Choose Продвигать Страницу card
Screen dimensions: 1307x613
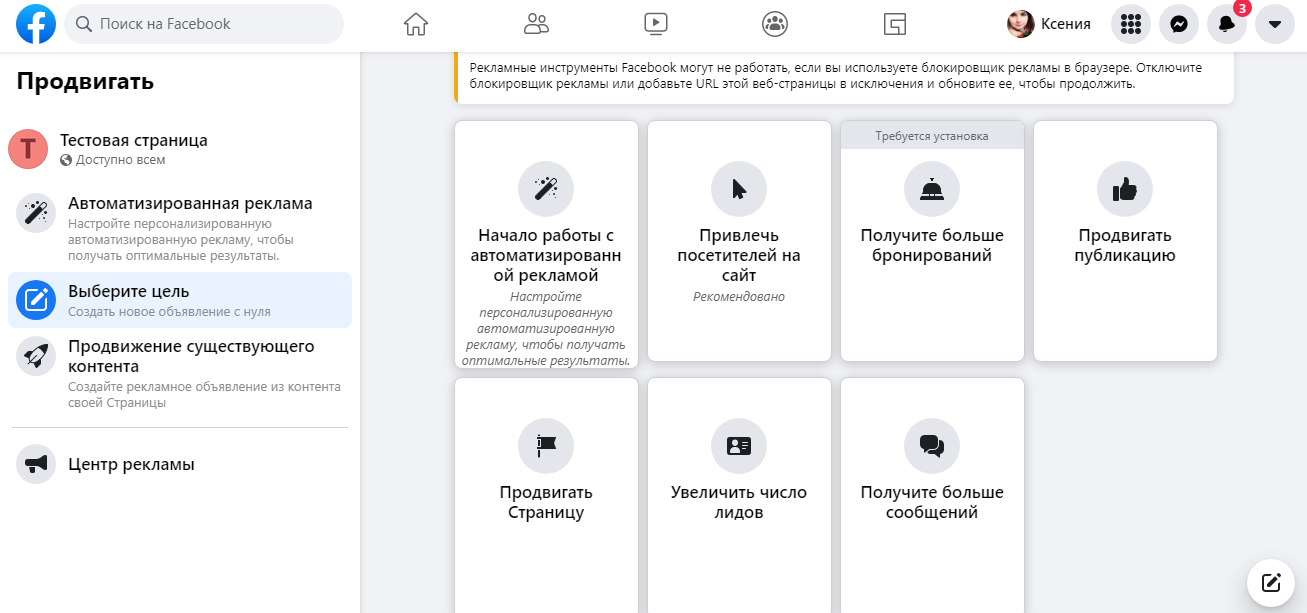(x=546, y=495)
